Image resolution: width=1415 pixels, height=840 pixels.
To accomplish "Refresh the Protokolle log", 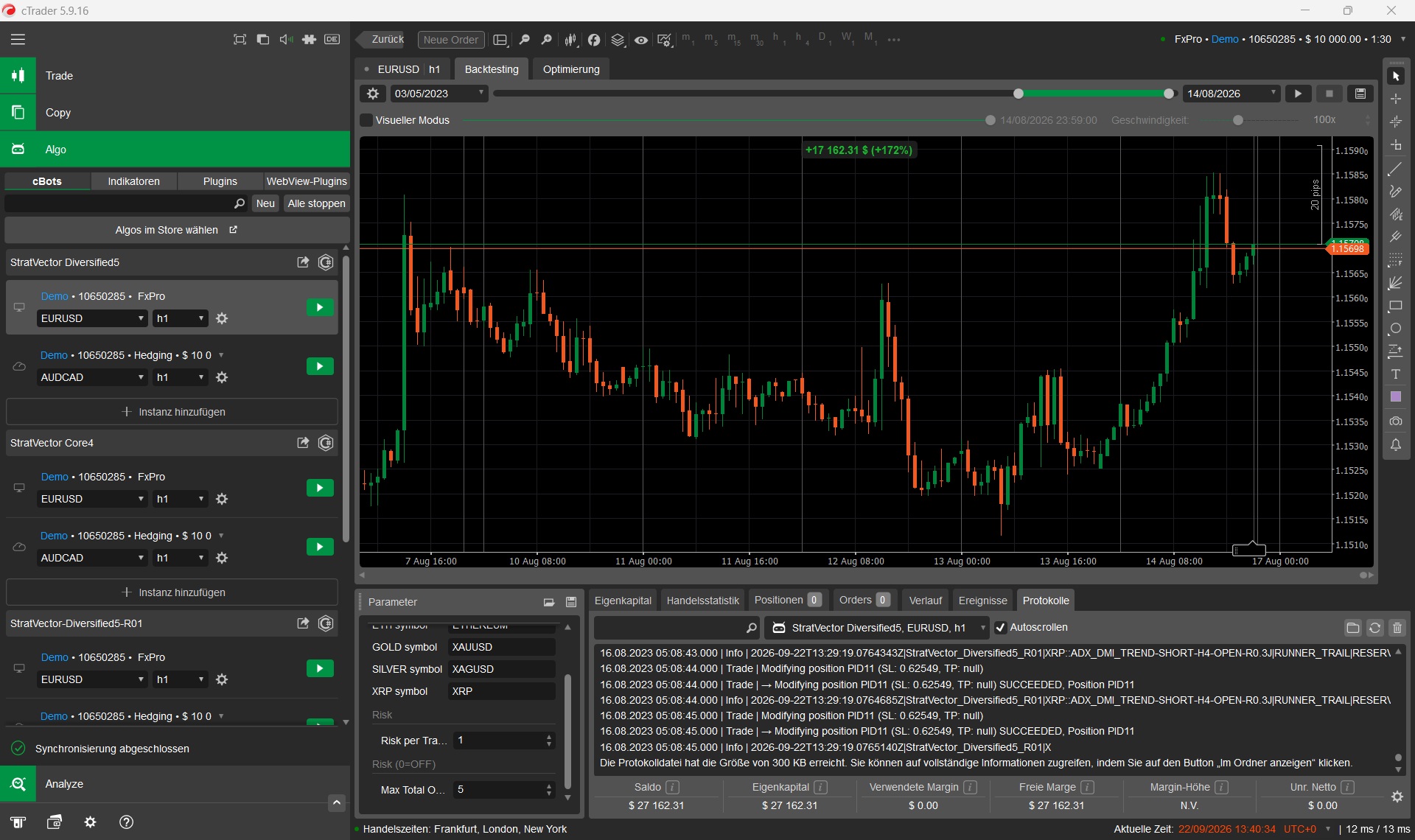I will (1374, 628).
